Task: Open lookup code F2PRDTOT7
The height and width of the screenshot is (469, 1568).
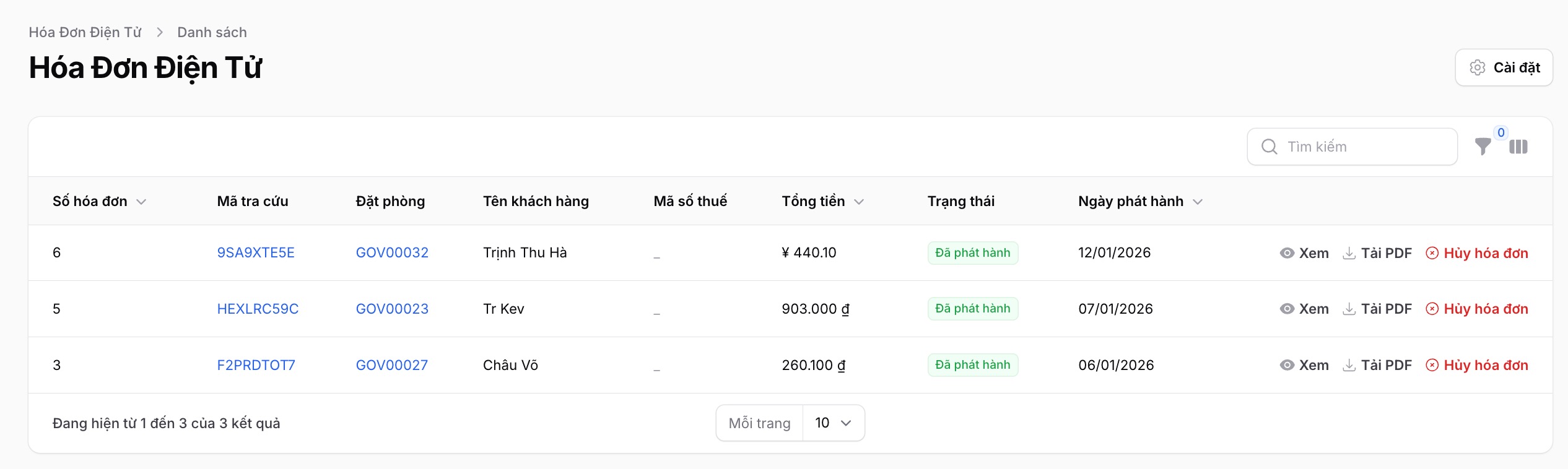Action: (x=256, y=365)
